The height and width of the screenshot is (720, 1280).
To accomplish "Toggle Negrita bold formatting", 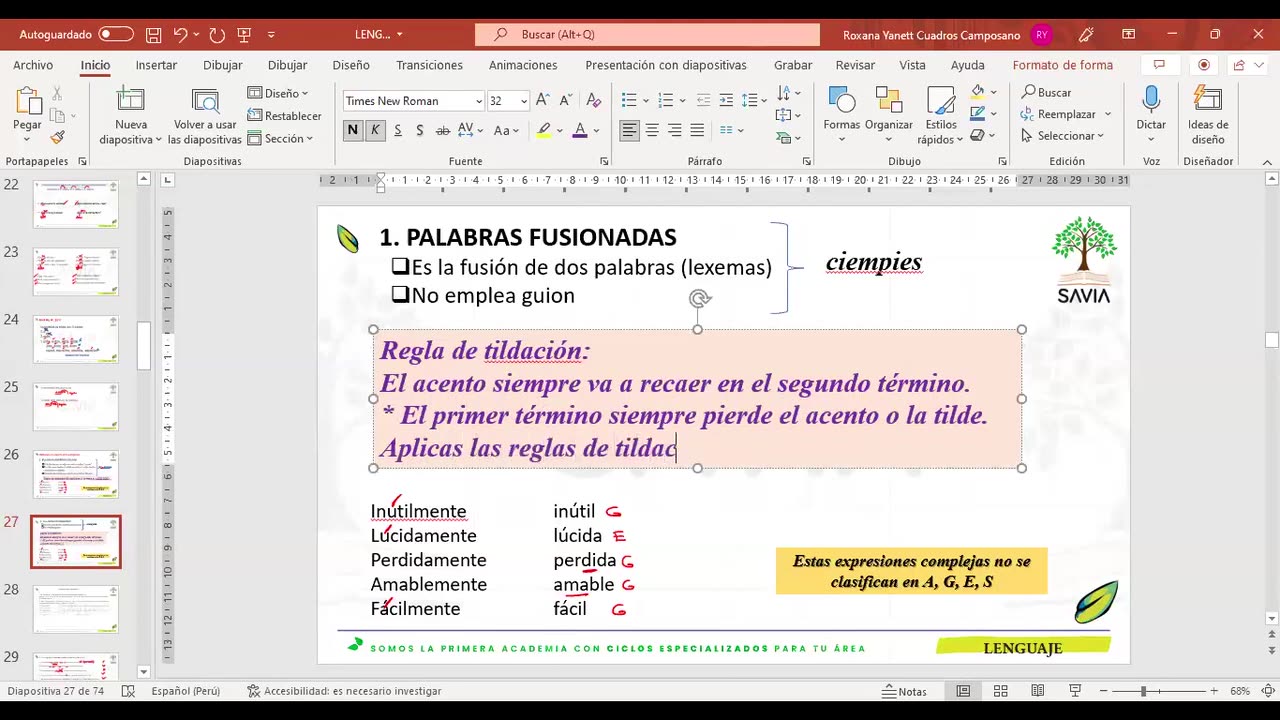I will tap(353, 130).
